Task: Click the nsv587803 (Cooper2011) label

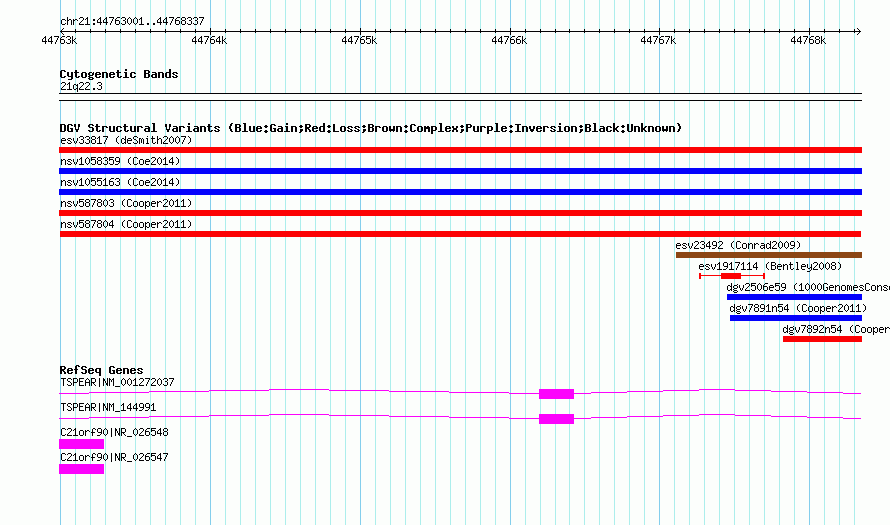Action: coord(126,203)
